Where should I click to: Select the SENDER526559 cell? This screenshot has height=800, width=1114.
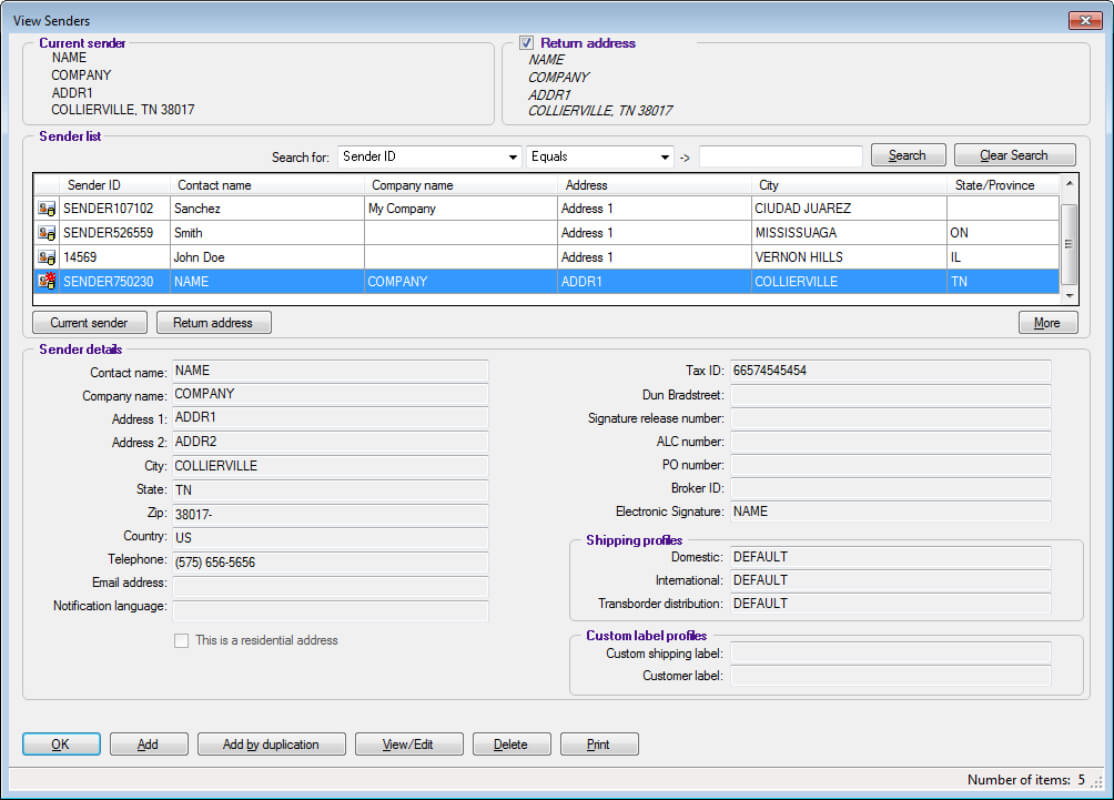pos(114,233)
